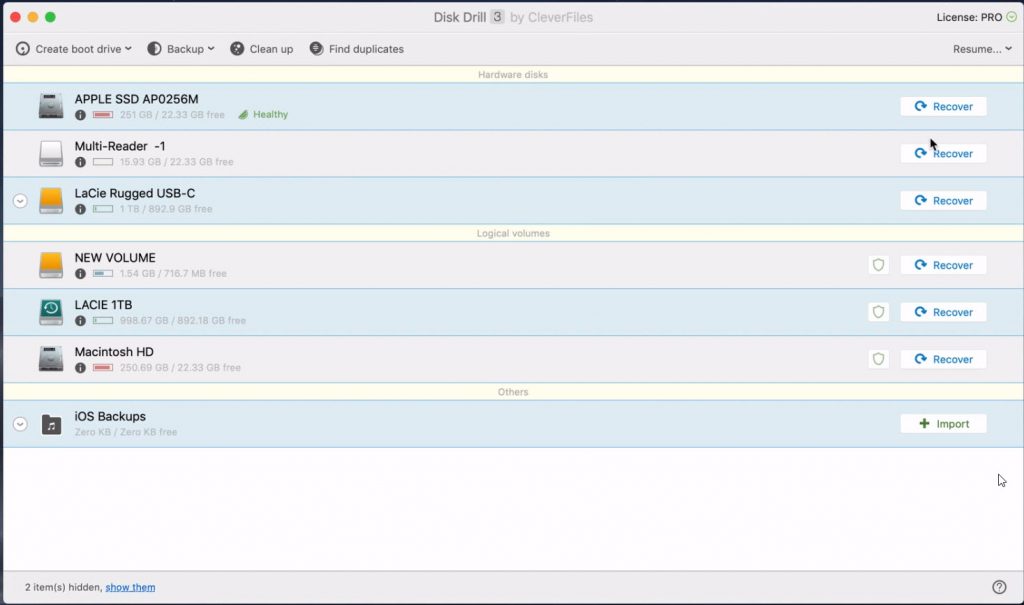Click the '1 TB / 892.9 GB free' text
The image size is (1024, 605).
(166, 209)
